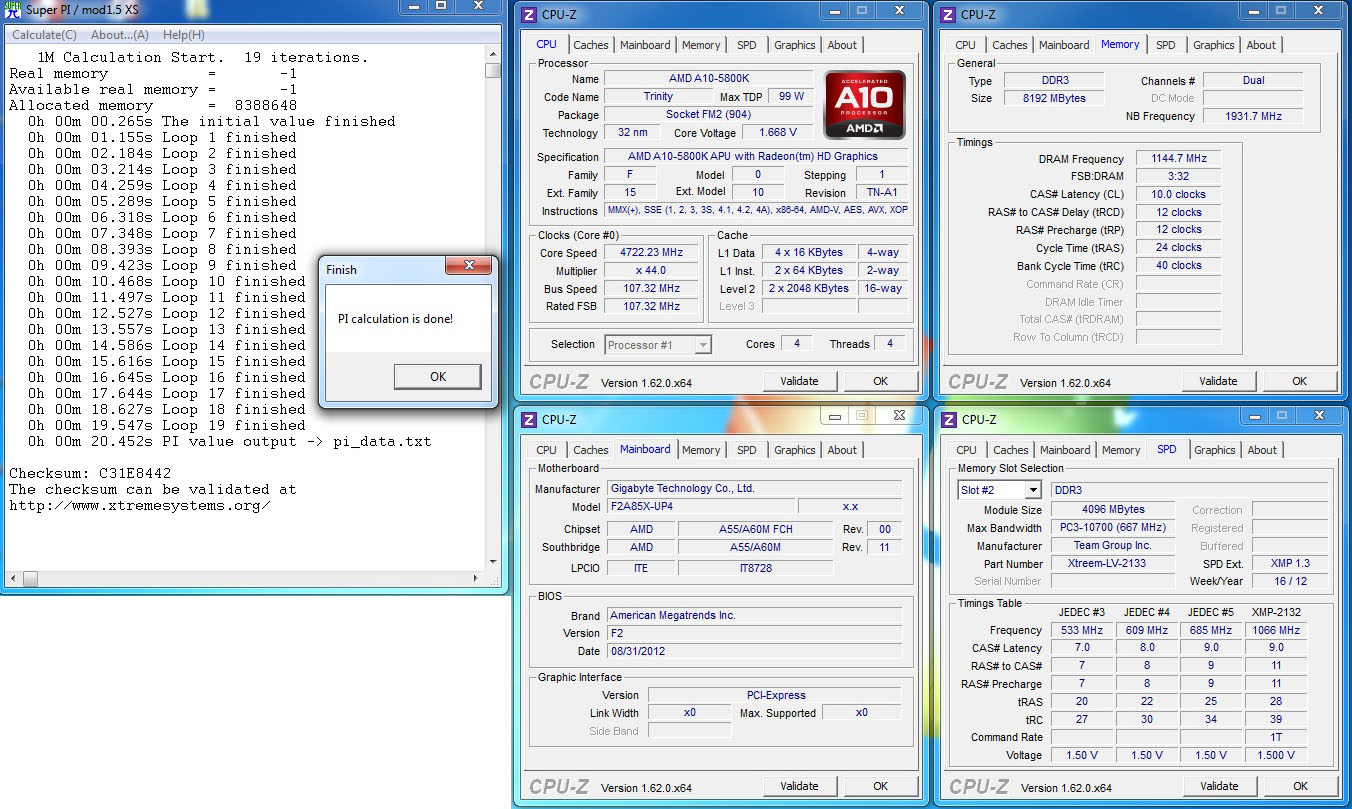Click the AMD A10 processor logo image
The height and width of the screenshot is (809, 1352).
point(864,104)
